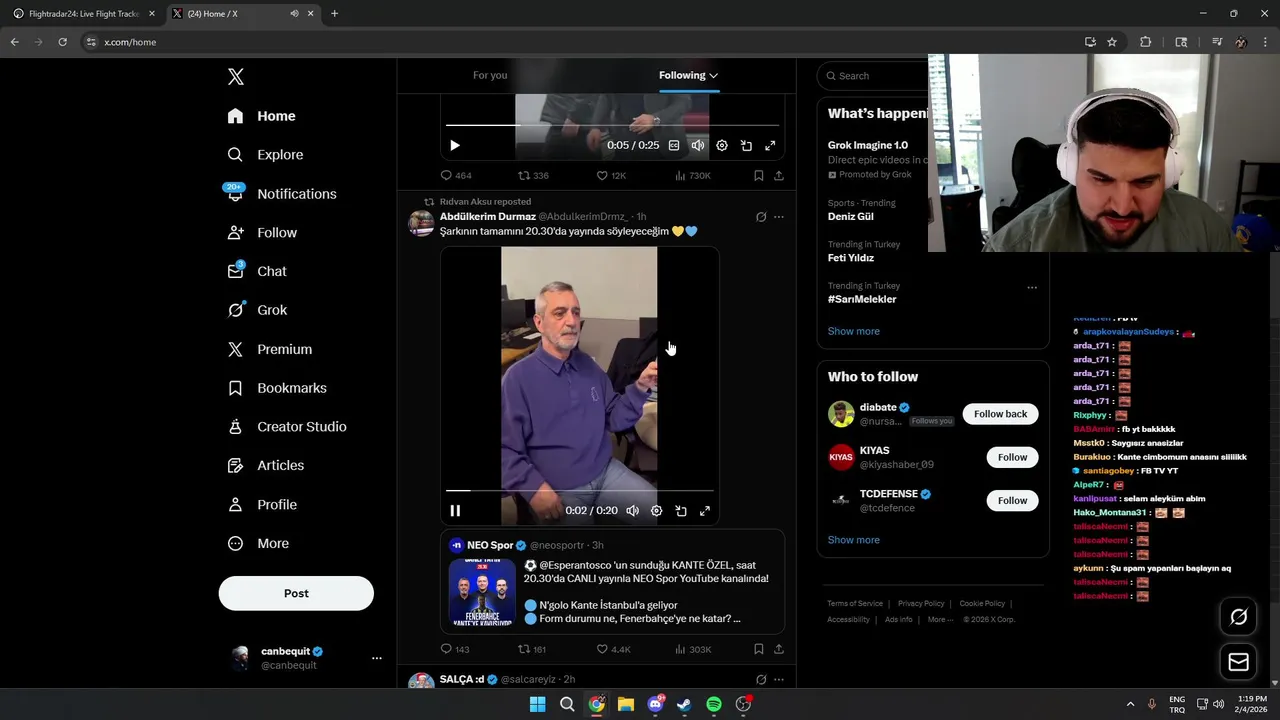Viewport: 1280px width, 720px height.
Task: Open Spotify from the taskbar
Action: [x=714, y=704]
